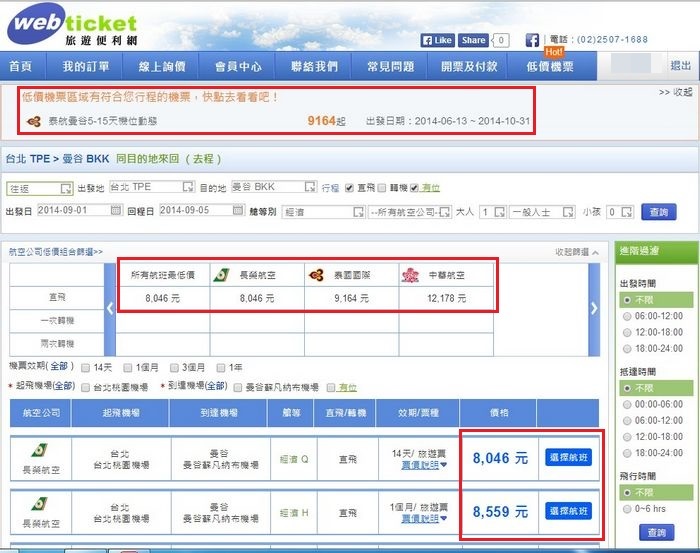The width and height of the screenshot is (700, 553).
Task: Open the 小孩 count dropdown
Action: (620, 212)
